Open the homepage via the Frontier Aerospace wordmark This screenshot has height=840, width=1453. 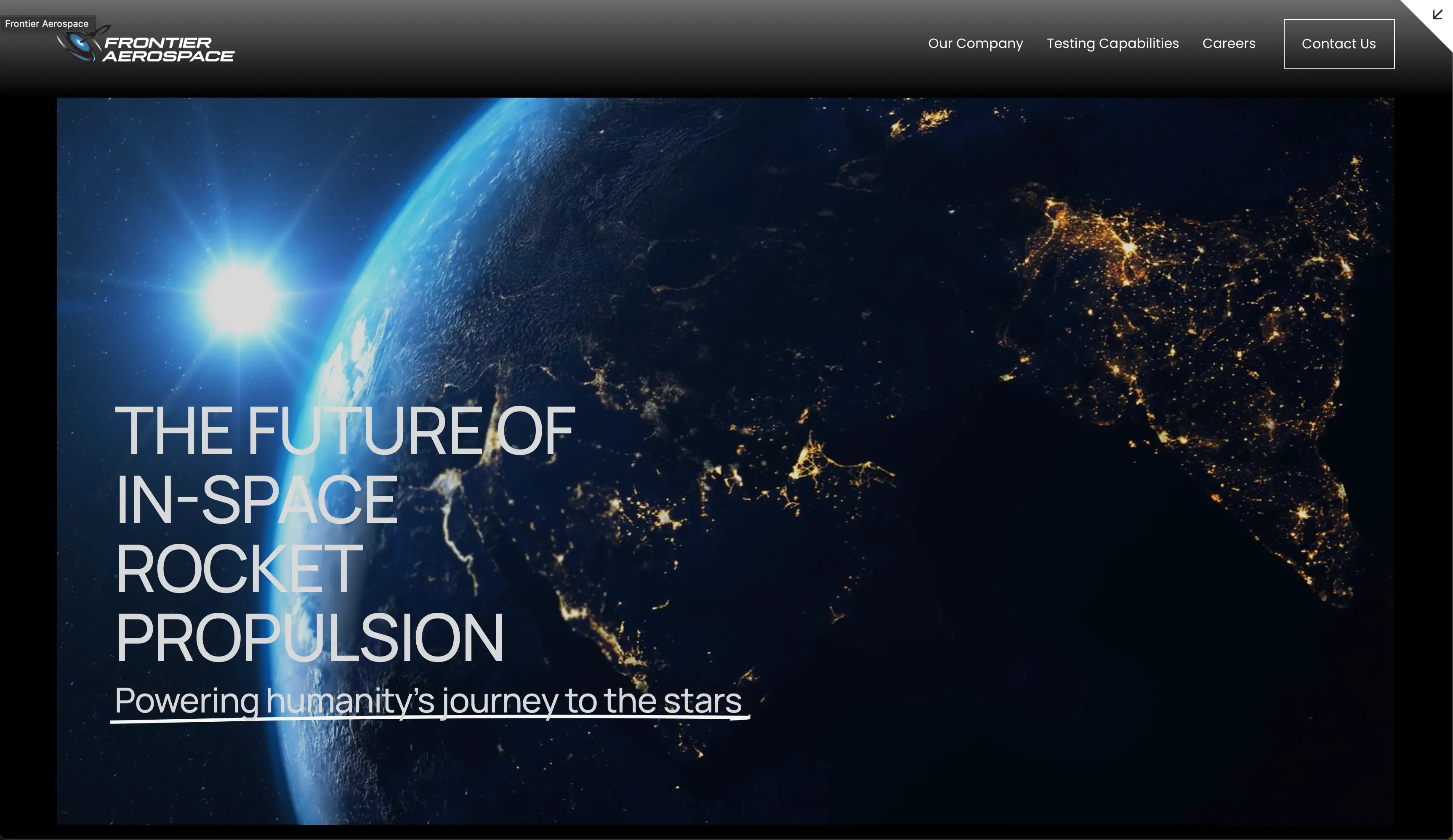(167, 49)
